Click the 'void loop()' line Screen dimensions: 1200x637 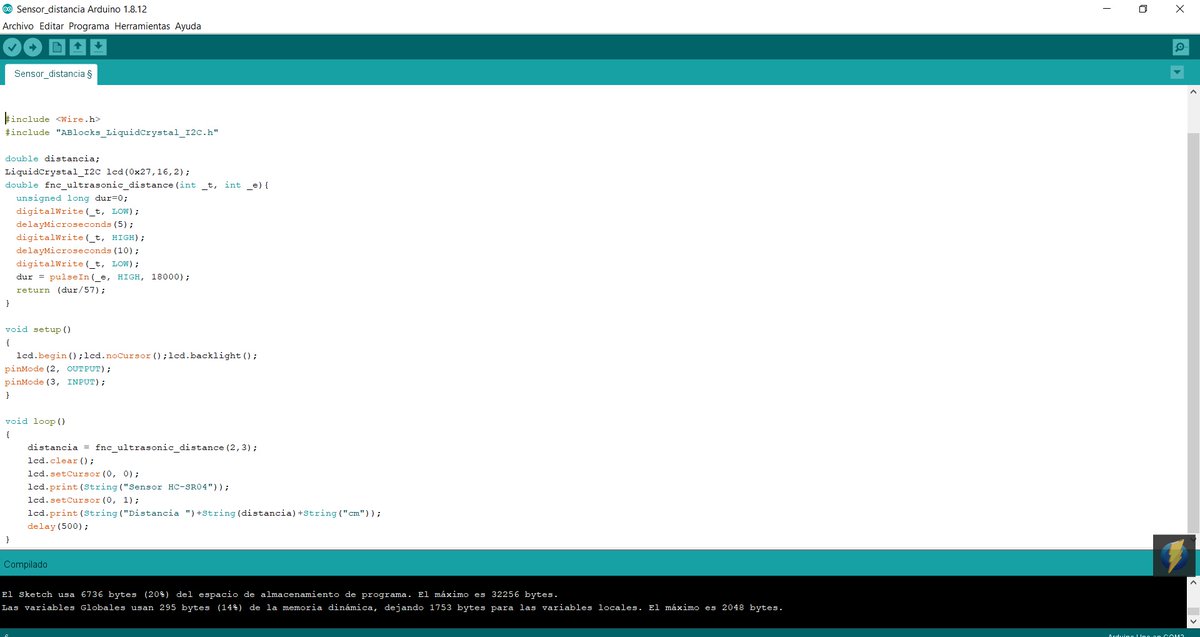tap(35, 421)
